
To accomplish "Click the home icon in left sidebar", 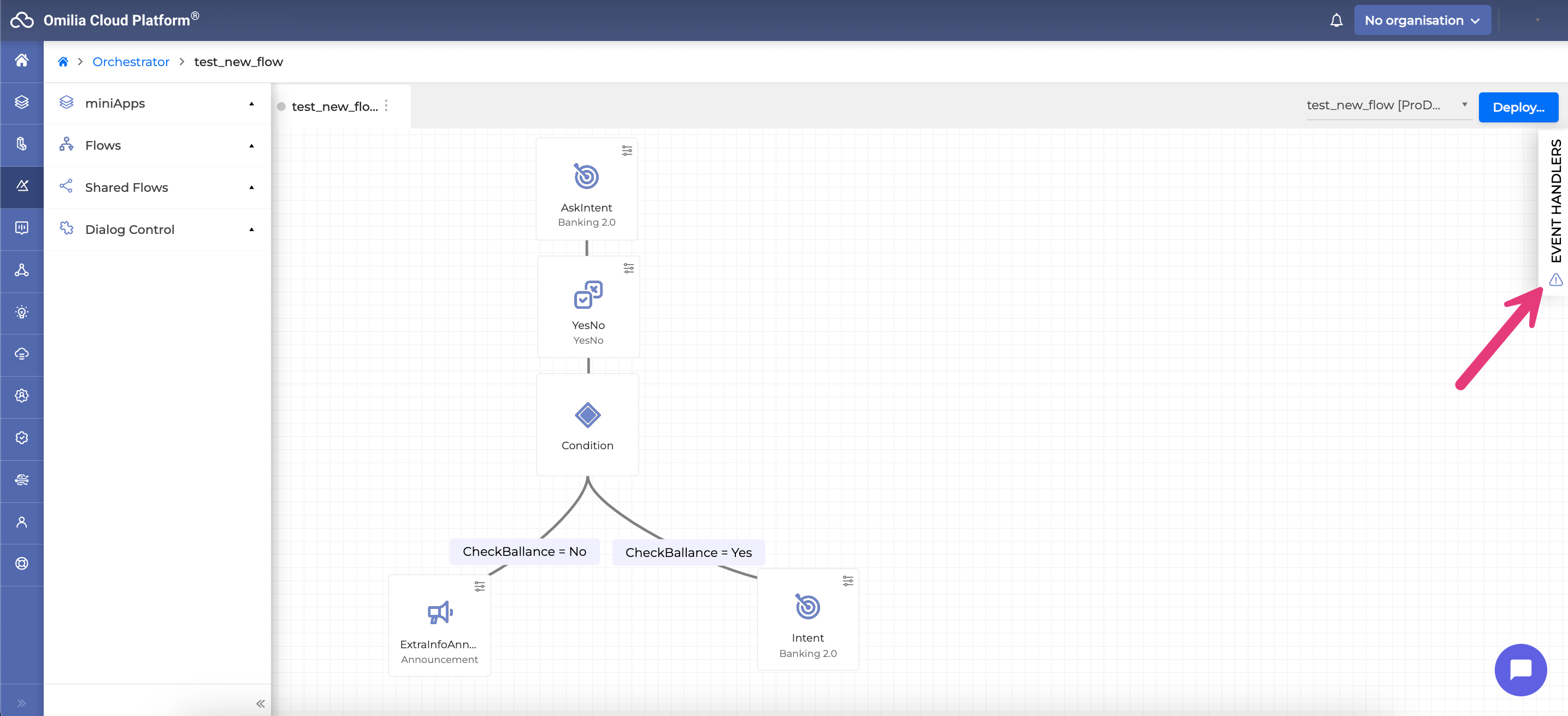I will [22, 60].
